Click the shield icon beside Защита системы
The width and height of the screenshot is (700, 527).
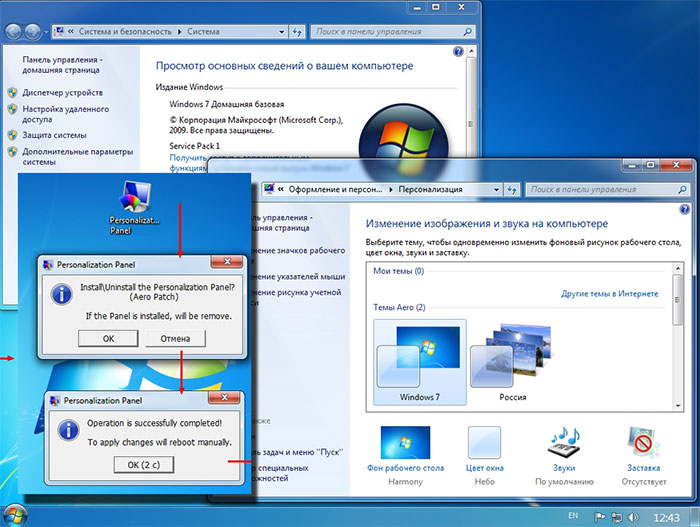coord(12,135)
